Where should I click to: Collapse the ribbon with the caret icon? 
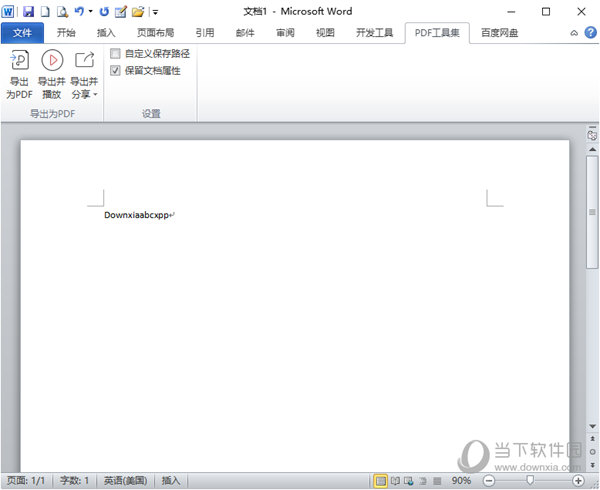tap(574, 33)
